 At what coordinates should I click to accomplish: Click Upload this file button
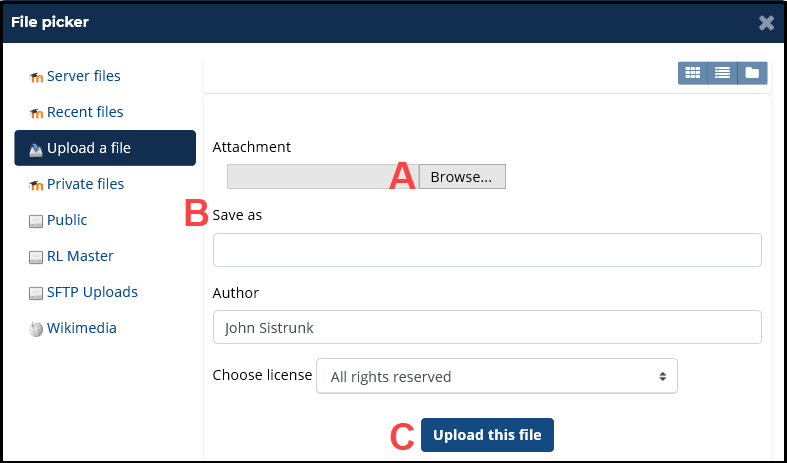[x=487, y=435]
